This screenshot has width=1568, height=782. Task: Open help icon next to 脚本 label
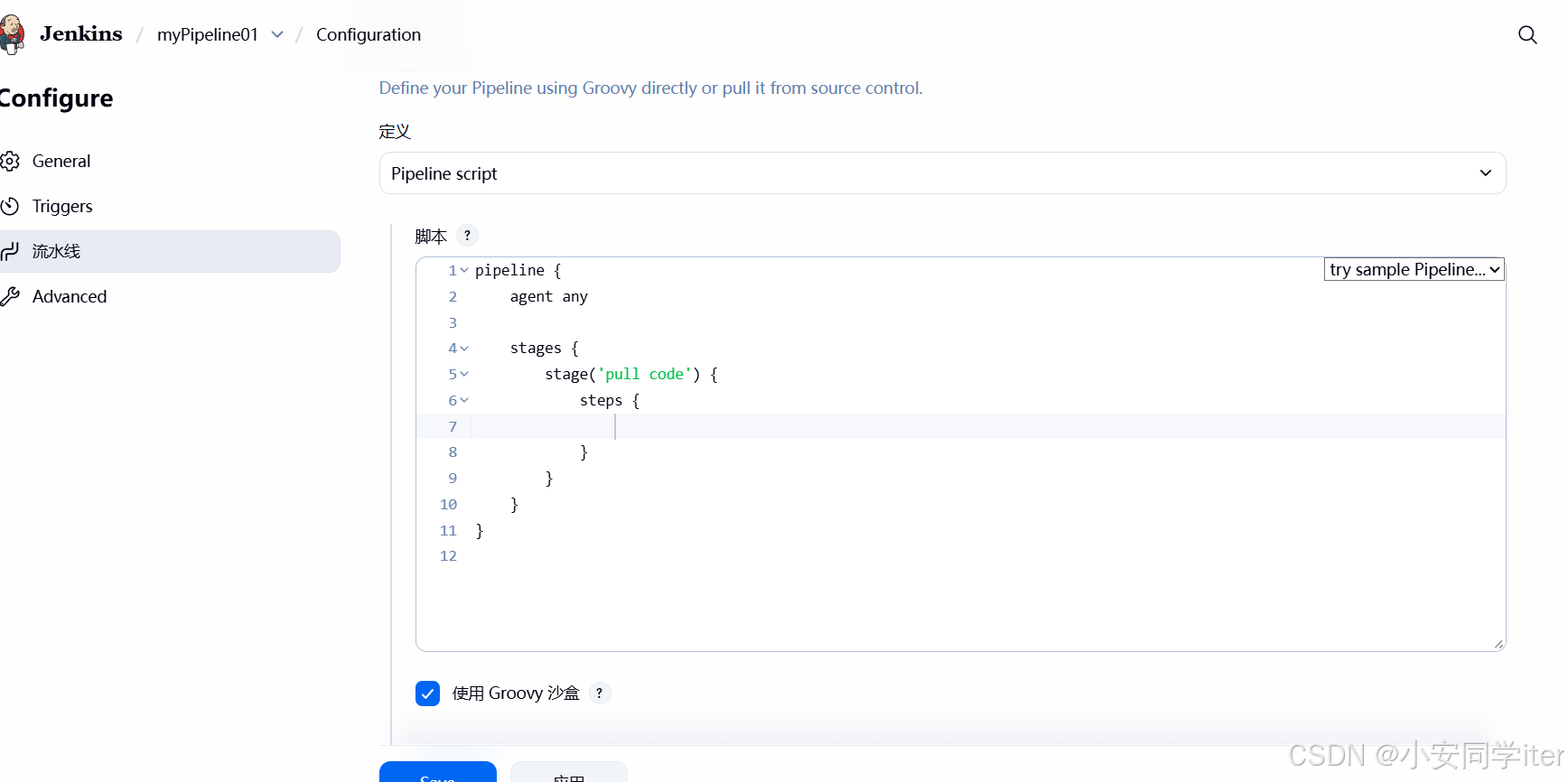(467, 236)
